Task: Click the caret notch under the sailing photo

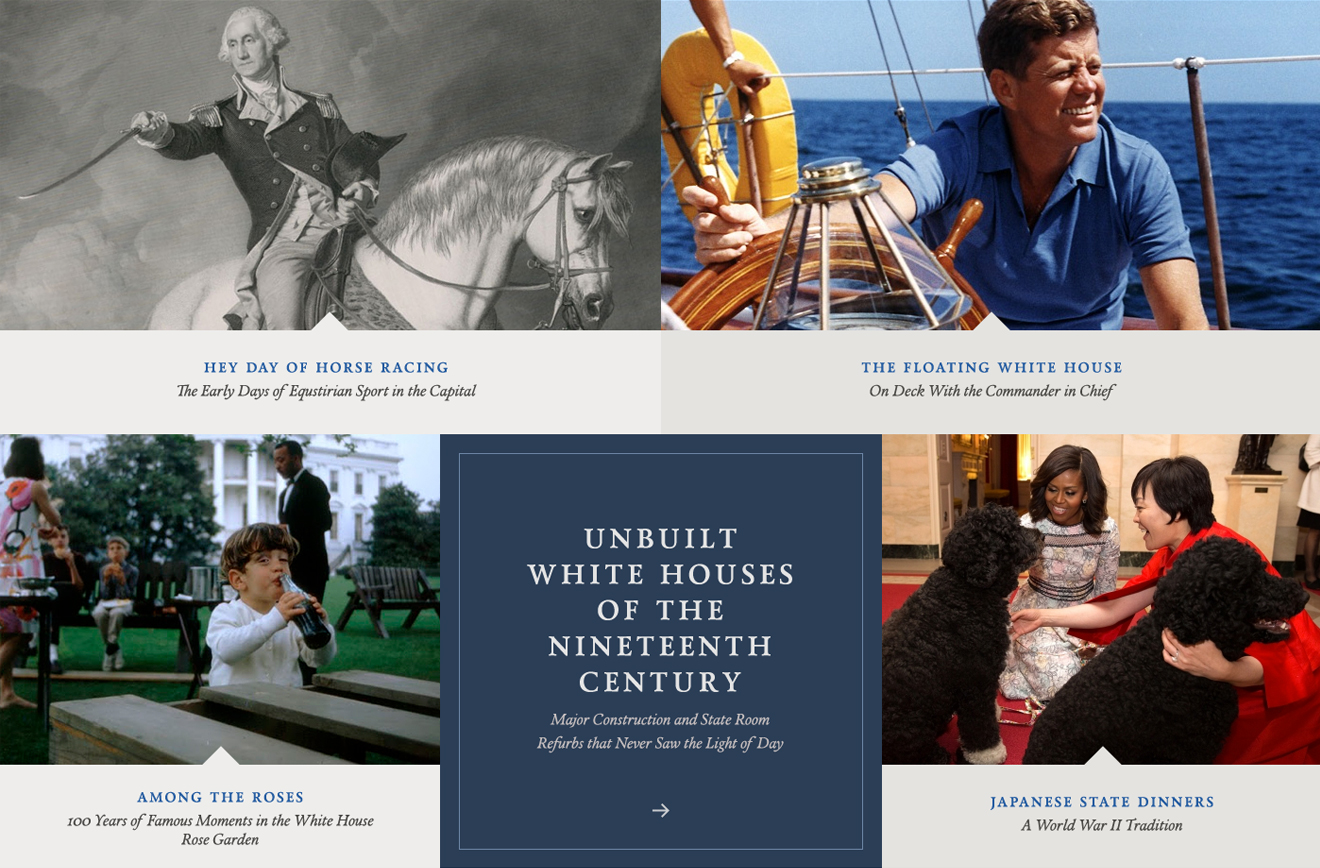Action: pyautogui.click(x=991, y=321)
